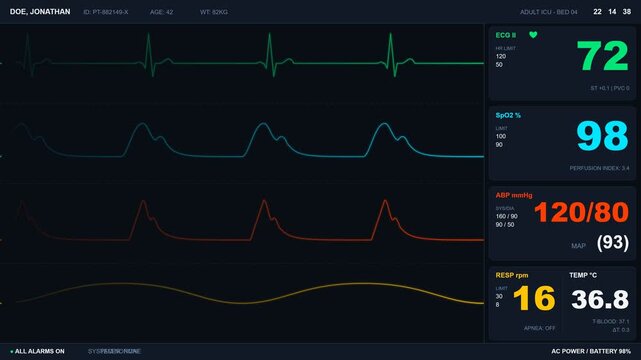Click the RESP LIMIT 30 / 8 values
The height and width of the screenshot is (360, 641).
pos(501,297)
